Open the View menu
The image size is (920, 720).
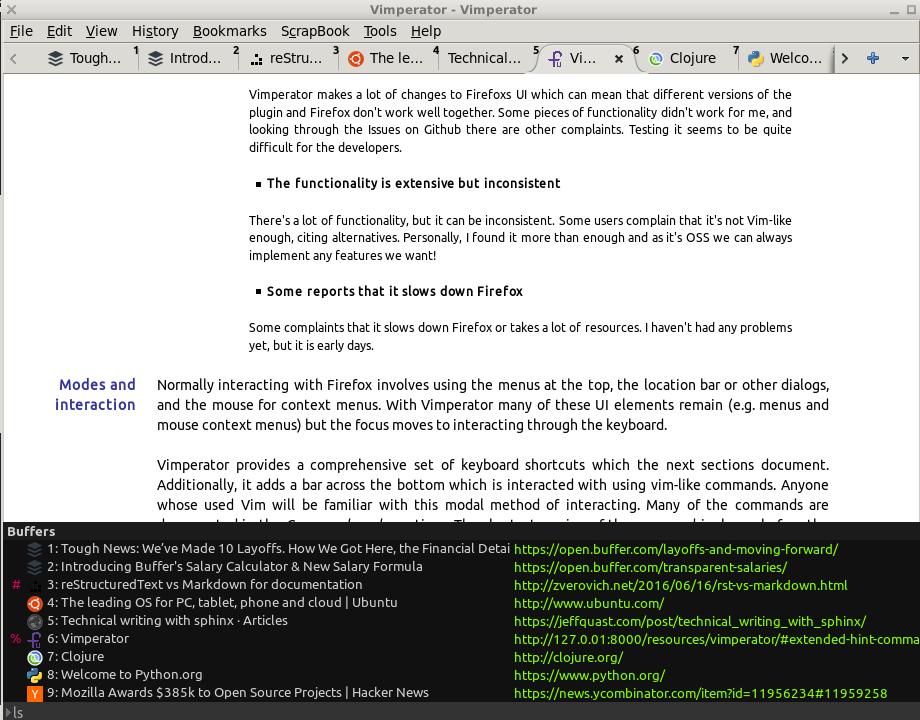tap(102, 31)
